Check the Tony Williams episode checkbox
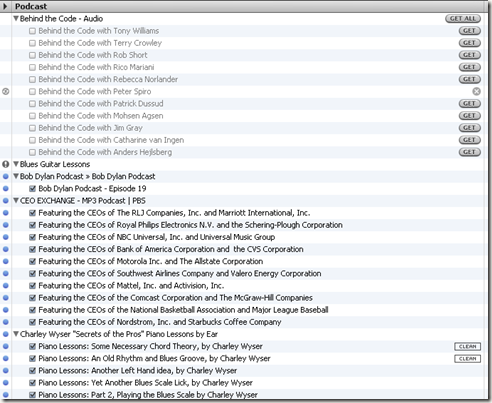The image size is (492, 403). tap(32, 31)
